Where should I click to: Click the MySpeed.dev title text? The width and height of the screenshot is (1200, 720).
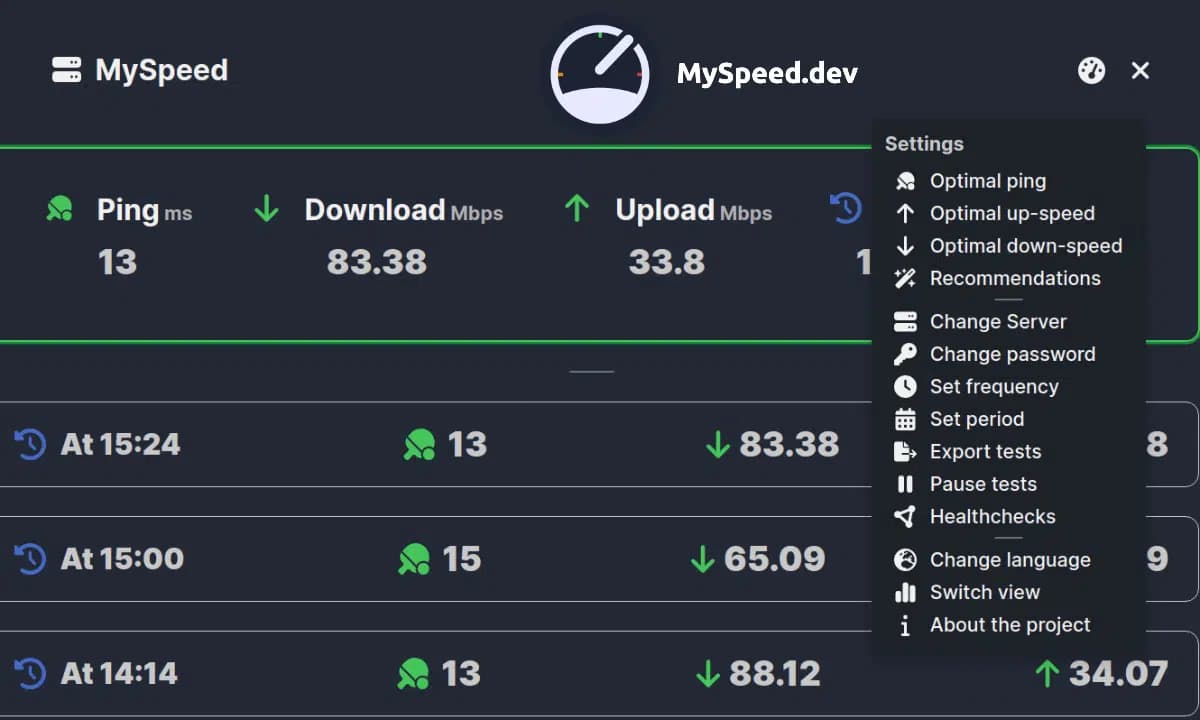(x=767, y=73)
